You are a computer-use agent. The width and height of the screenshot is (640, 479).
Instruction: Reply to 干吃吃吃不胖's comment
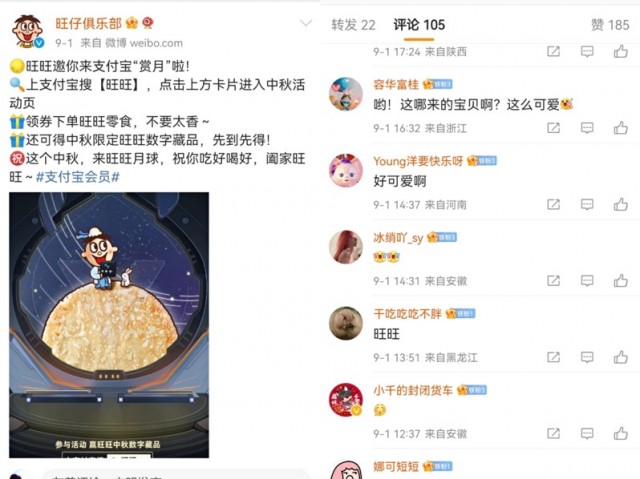[x=587, y=357]
